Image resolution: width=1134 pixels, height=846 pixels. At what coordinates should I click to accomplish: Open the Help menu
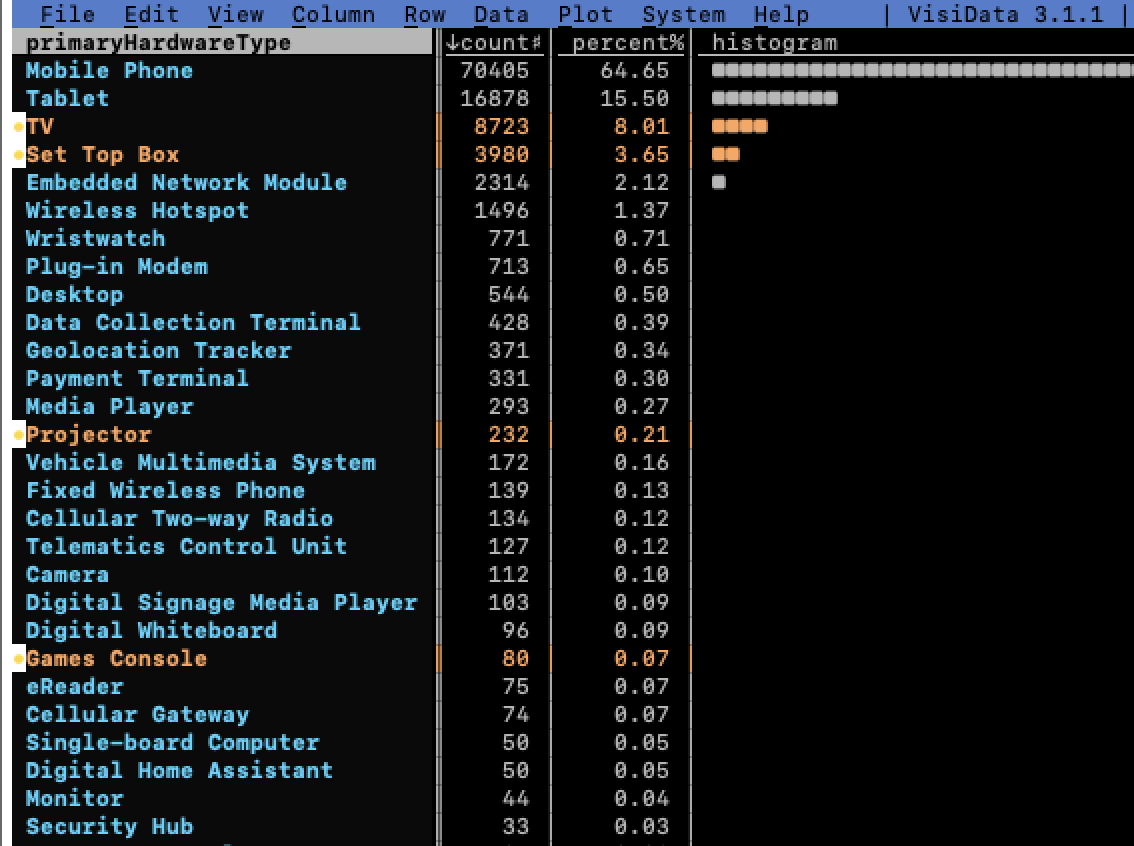(781, 14)
